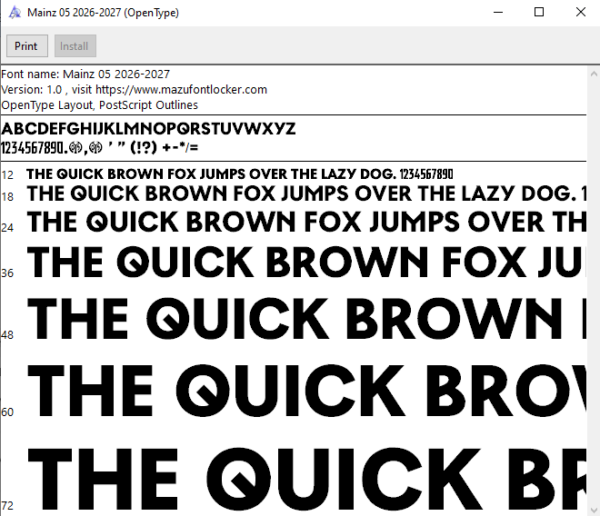This screenshot has height=516, width=600.
Task: Click the '24' point size label
Action: click(7, 228)
